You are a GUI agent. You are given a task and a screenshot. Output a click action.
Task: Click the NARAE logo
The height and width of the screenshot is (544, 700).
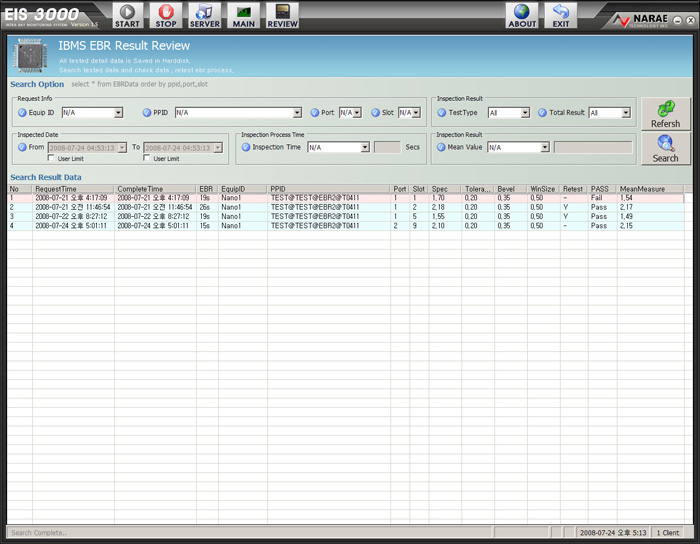coord(640,20)
